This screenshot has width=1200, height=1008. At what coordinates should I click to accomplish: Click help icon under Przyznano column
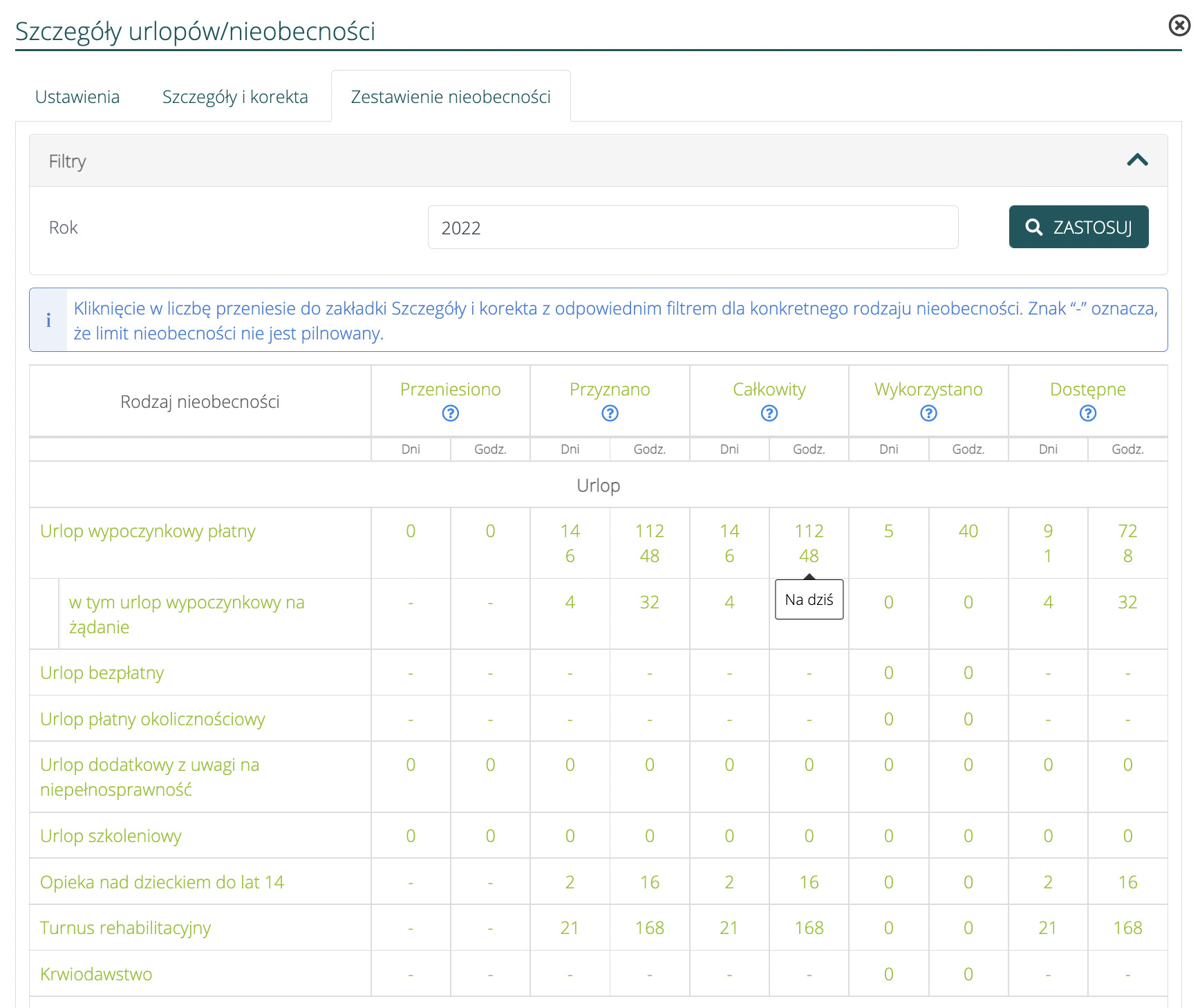610,413
